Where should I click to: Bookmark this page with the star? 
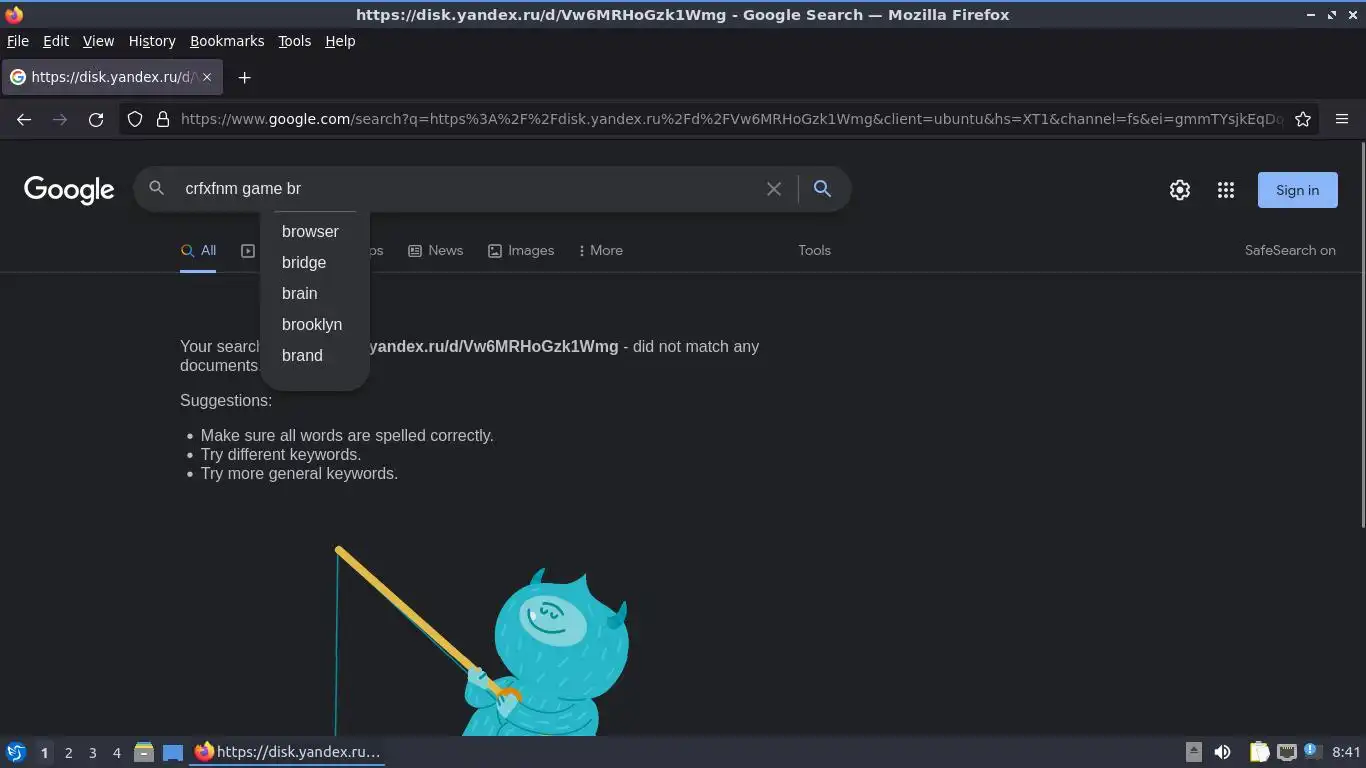pos(1303,119)
